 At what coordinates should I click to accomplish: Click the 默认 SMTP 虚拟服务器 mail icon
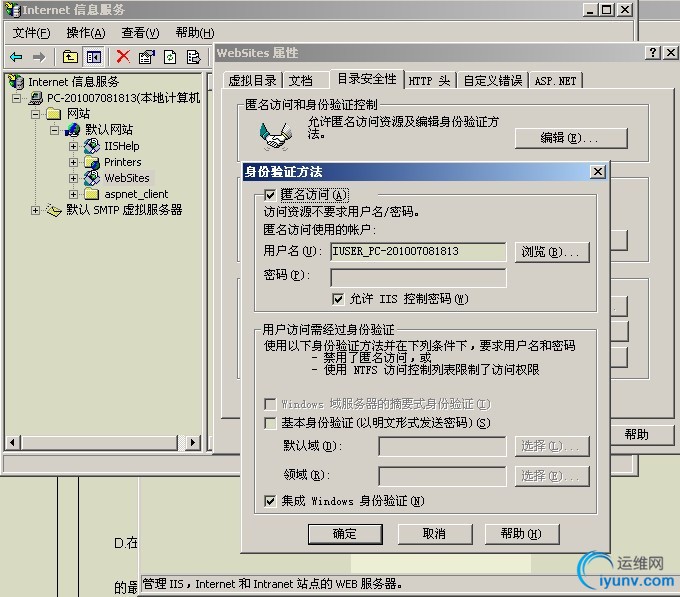point(54,210)
